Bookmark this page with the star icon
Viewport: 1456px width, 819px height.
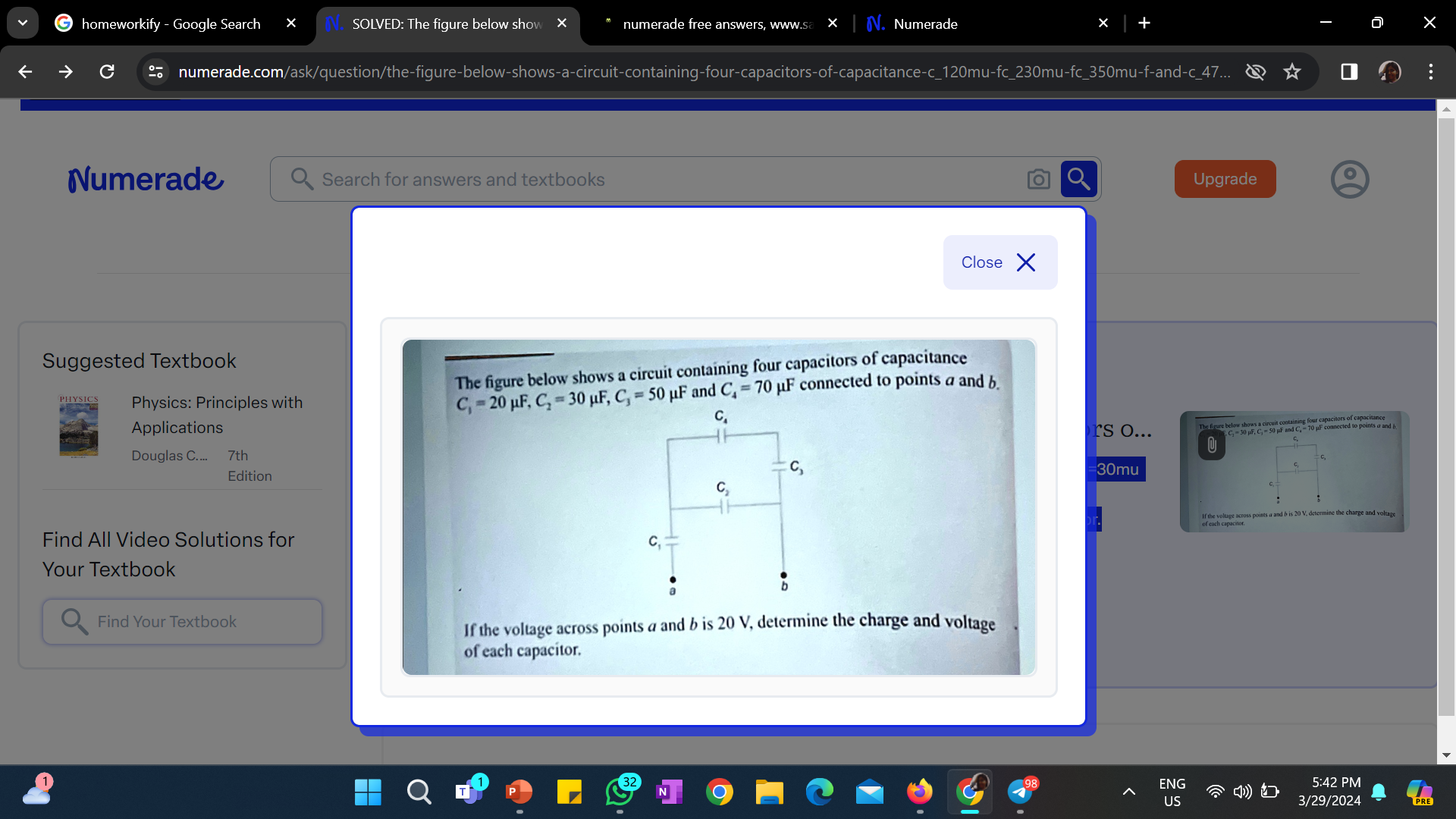point(1292,71)
